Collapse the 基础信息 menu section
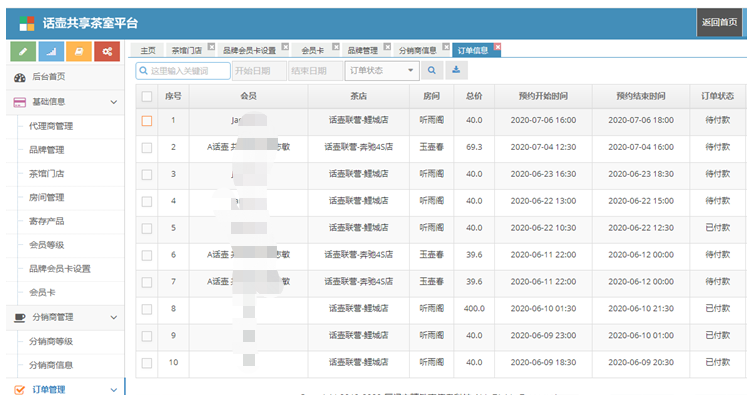This screenshot has height=395, width=747. click(x=113, y=102)
